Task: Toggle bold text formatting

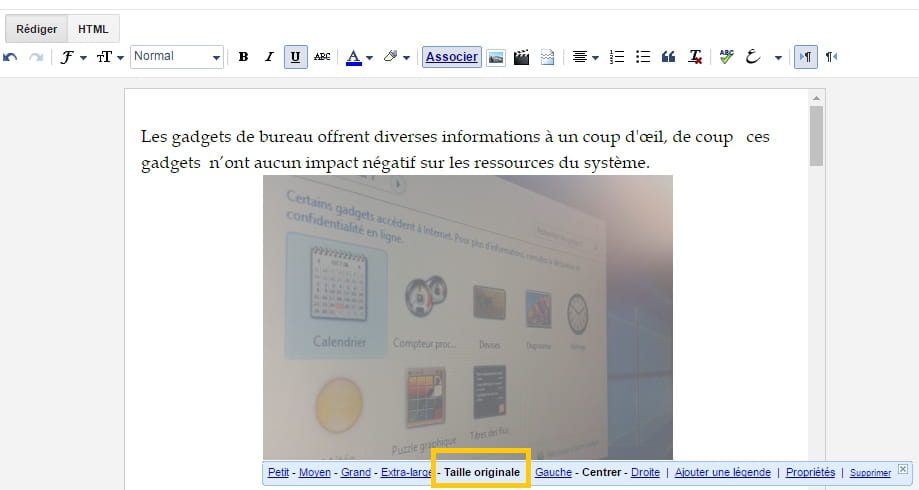Action: tap(243, 57)
